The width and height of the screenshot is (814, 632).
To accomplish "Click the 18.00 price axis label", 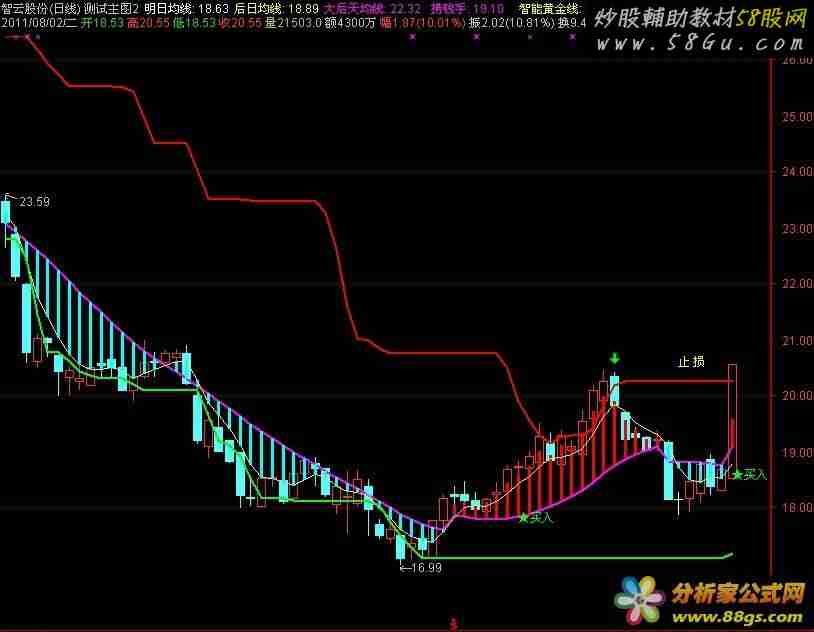I will pyautogui.click(x=797, y=507).
